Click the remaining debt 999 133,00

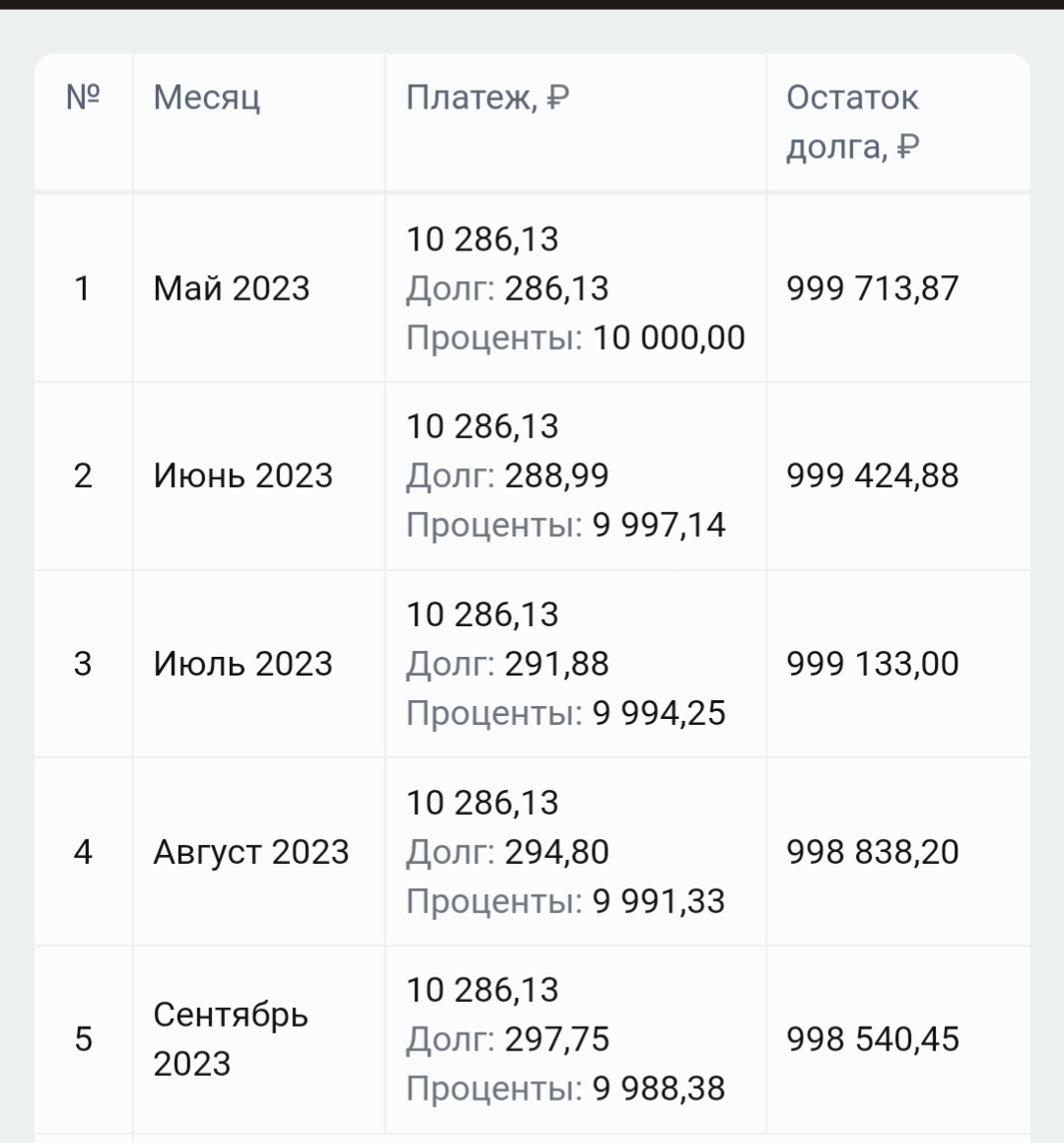[872, 664]
